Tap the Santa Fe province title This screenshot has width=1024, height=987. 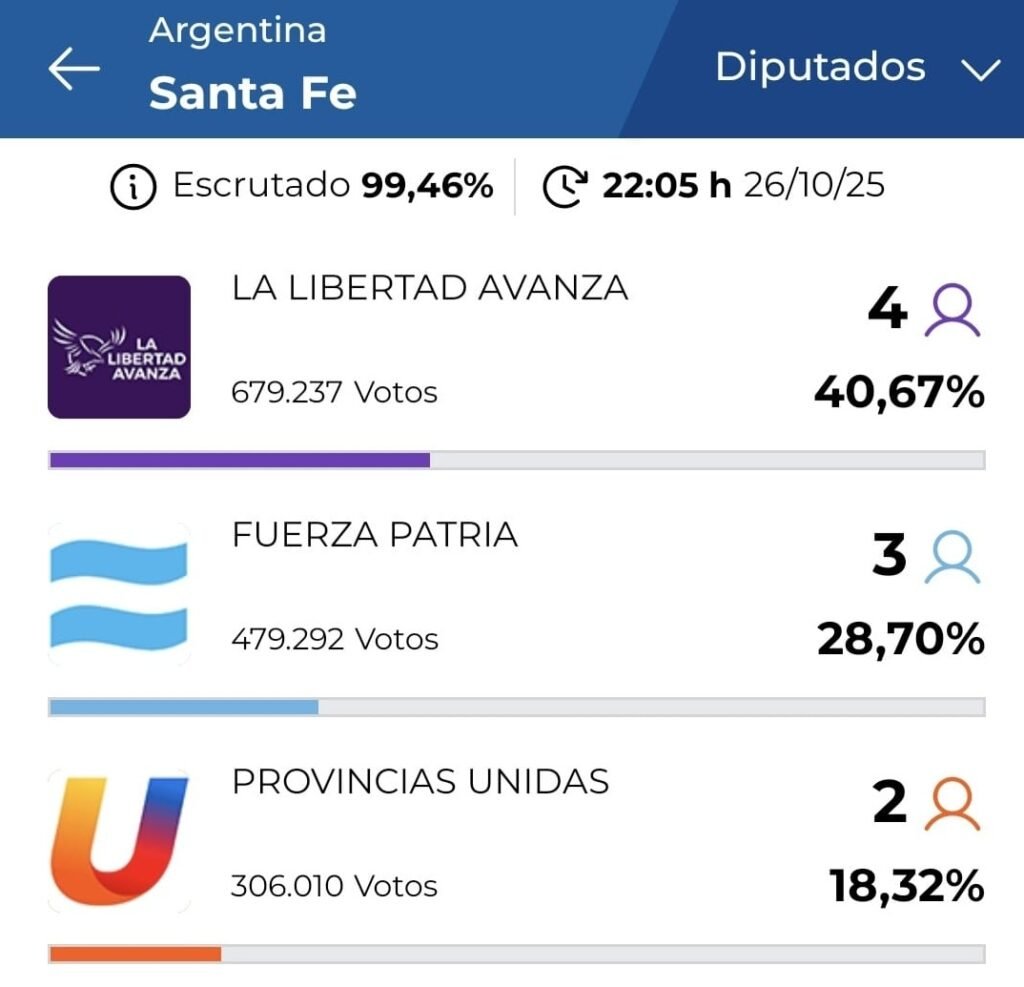[x=252, y=94]
